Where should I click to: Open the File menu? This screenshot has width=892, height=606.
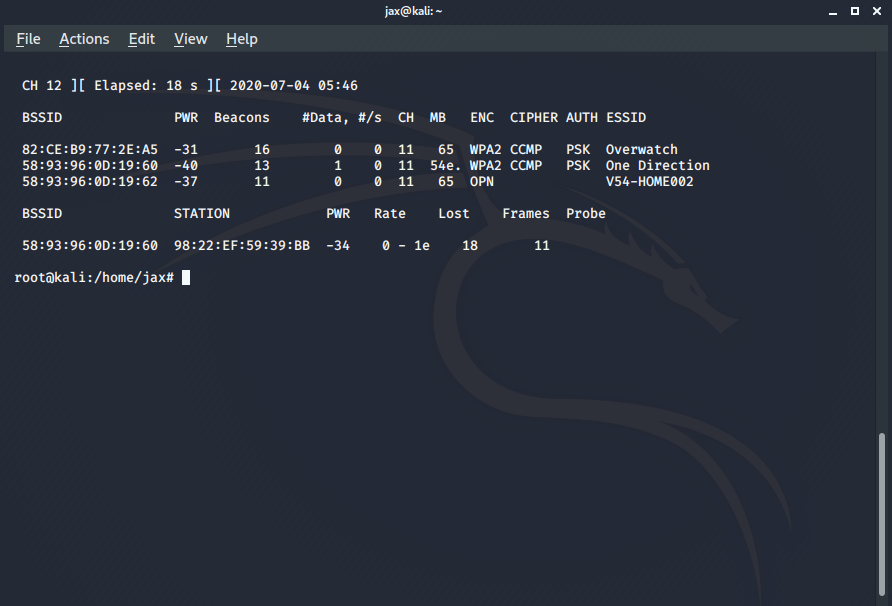[x=28, y=39]
